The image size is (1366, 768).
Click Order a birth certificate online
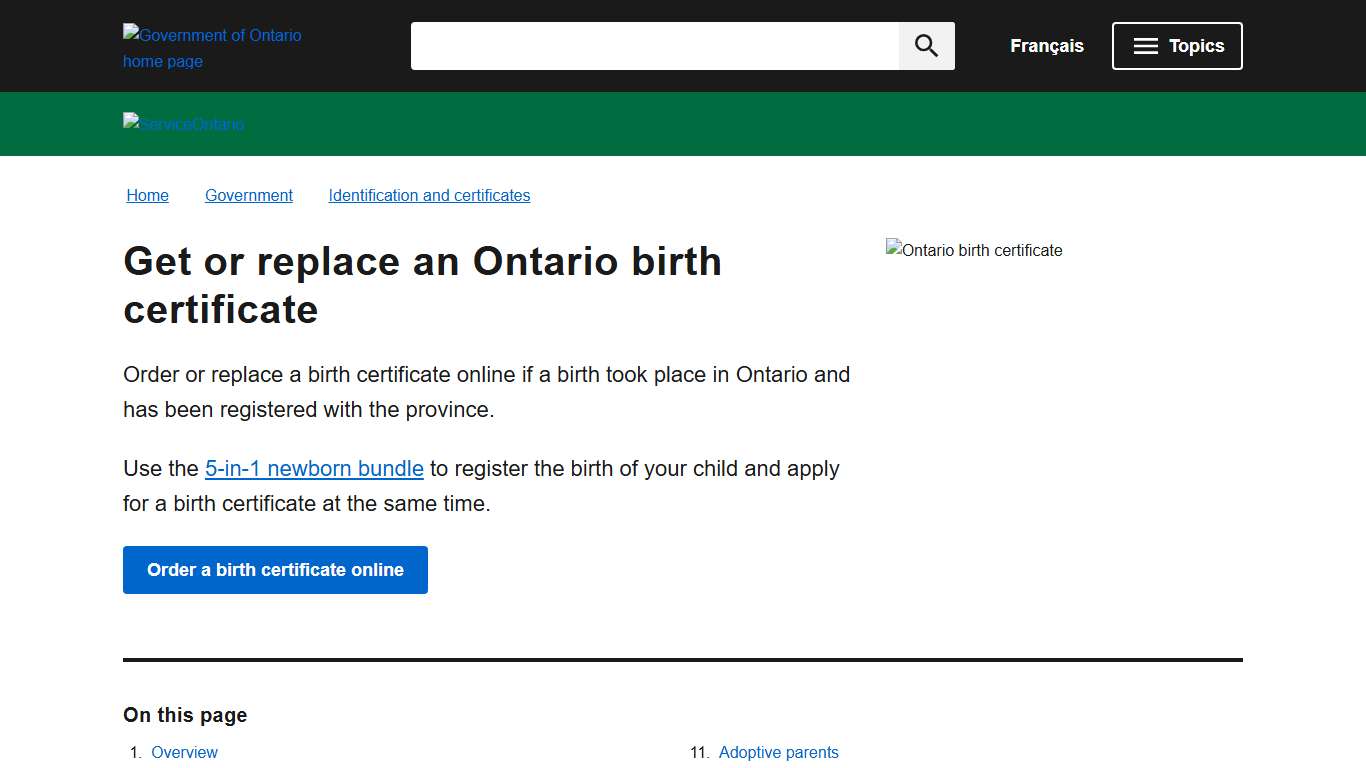click(x=275, y=570)
